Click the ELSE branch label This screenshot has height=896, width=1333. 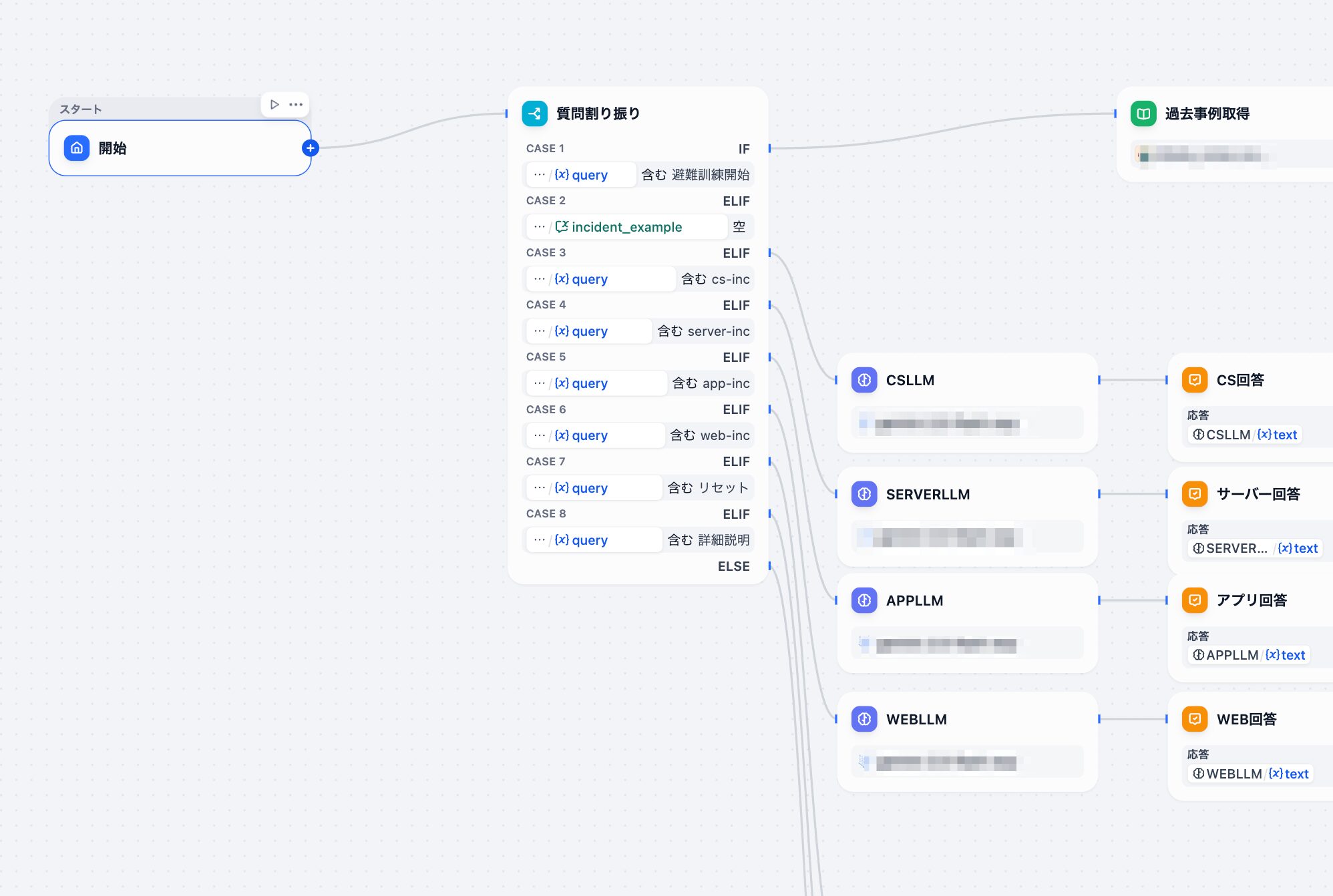(x=733, y=566)
